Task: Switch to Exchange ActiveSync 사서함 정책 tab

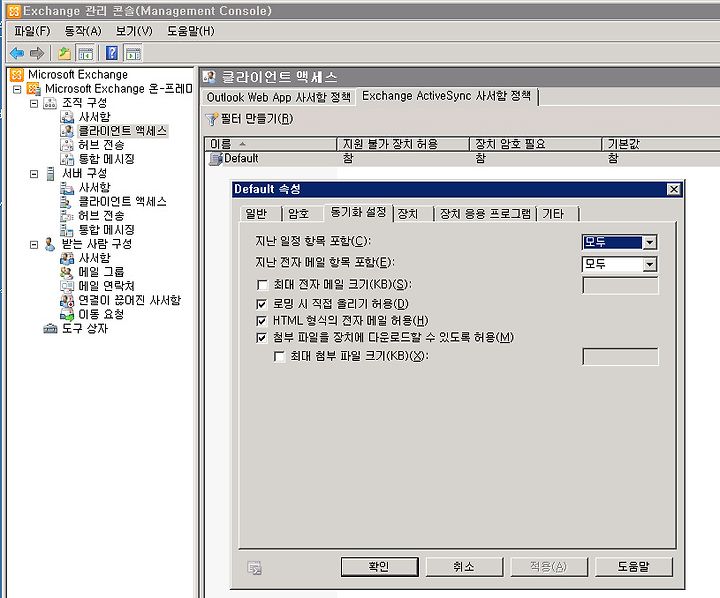Action: pyautogui.click(x=446, y=96)
